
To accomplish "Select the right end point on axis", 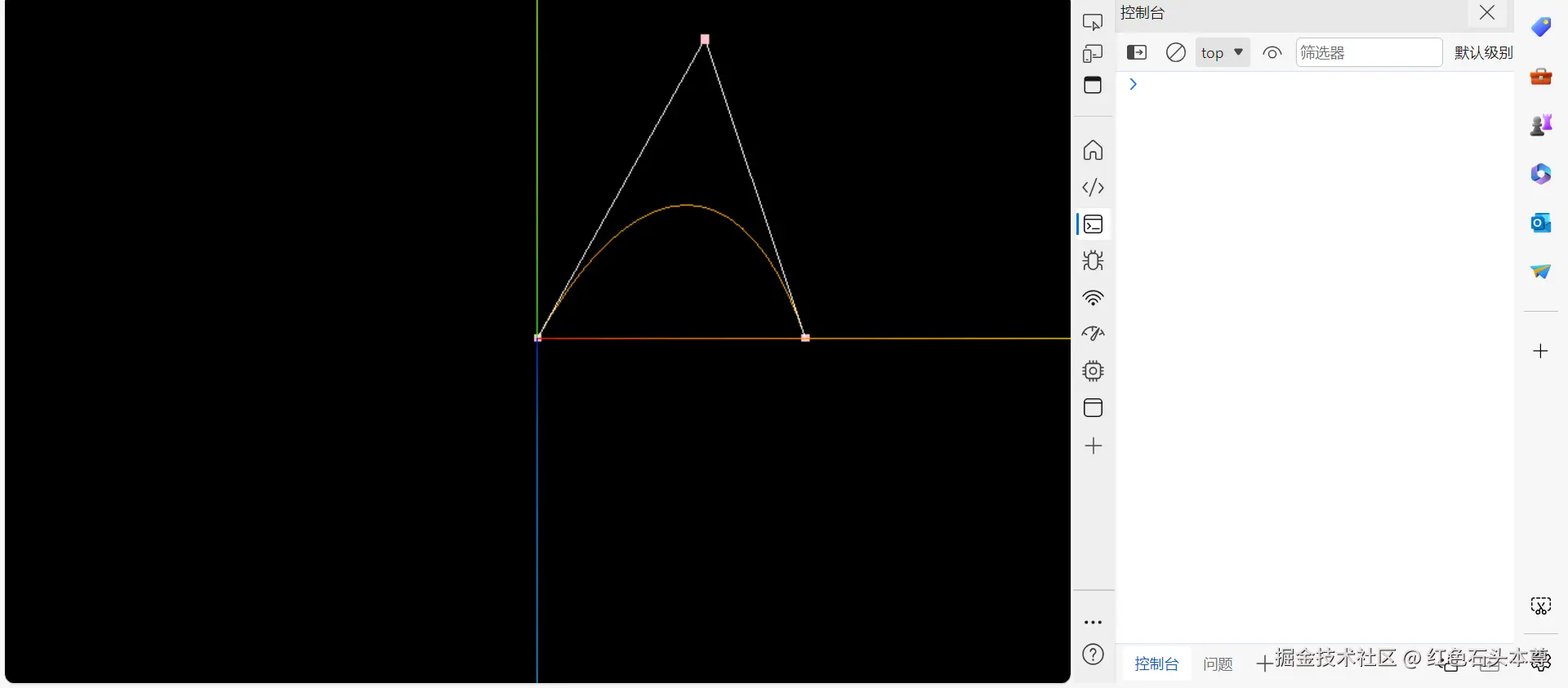I will point(805,337).
